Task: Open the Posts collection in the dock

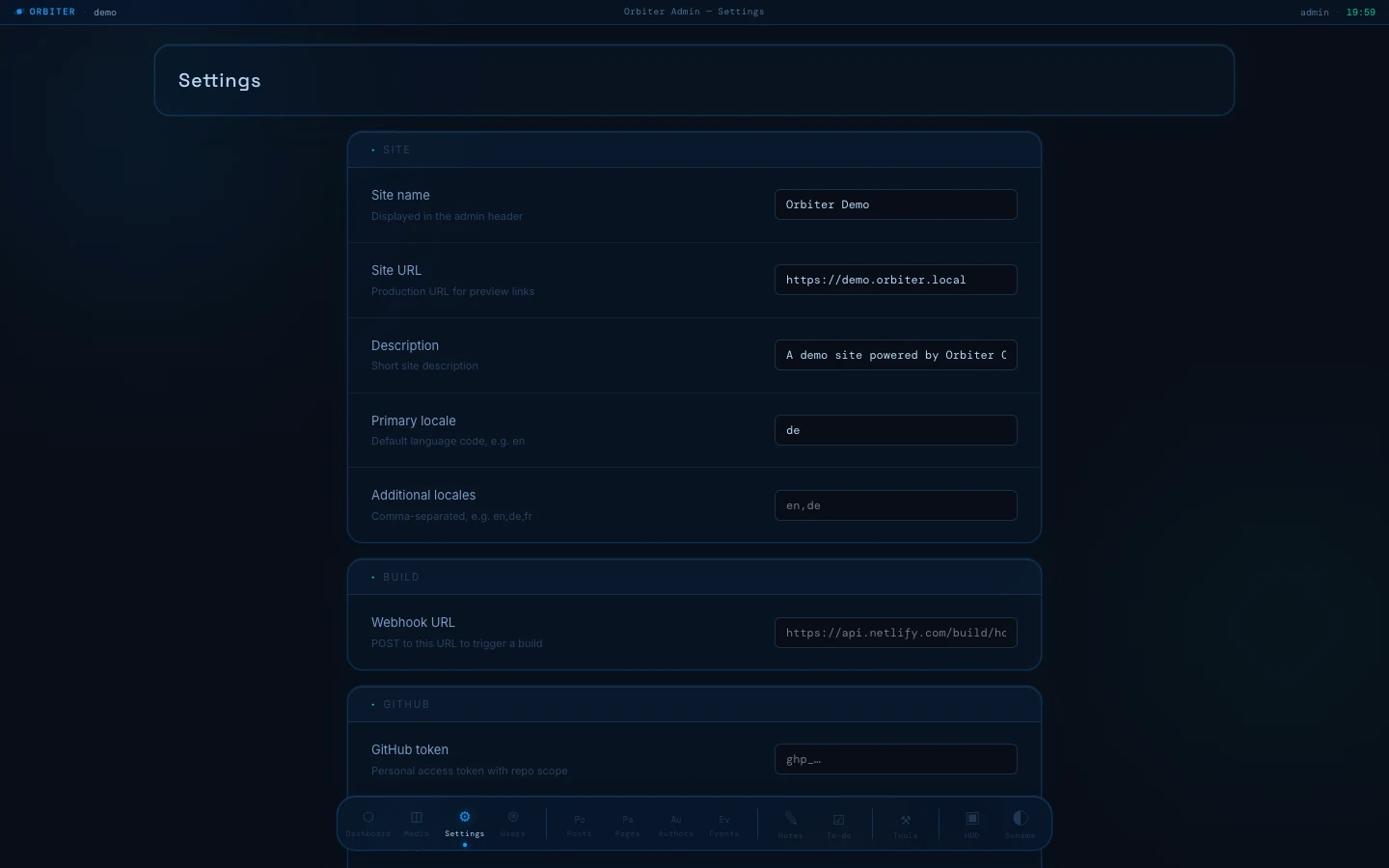Action: point(580,825)
